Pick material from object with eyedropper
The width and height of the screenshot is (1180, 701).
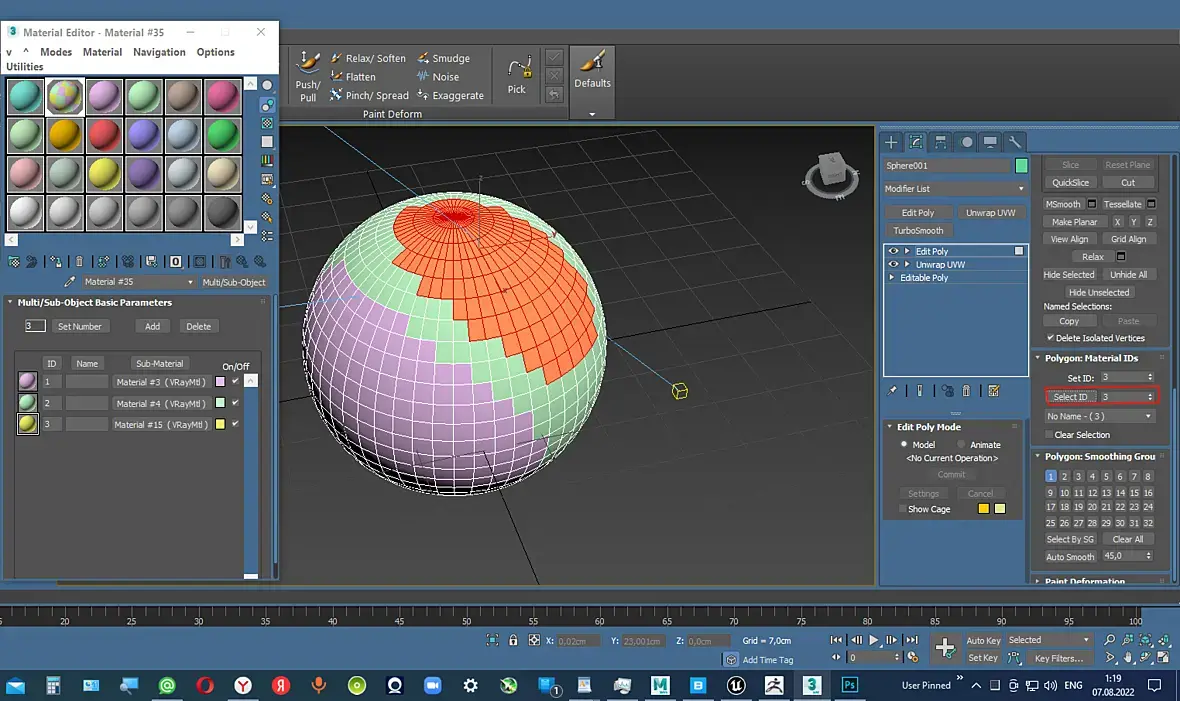(x=70, y=282)
